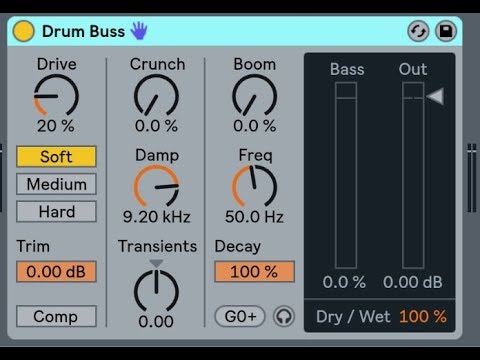Click the Crunch 0.0 % value
The image size is (480, 360).
pos(156,126)
